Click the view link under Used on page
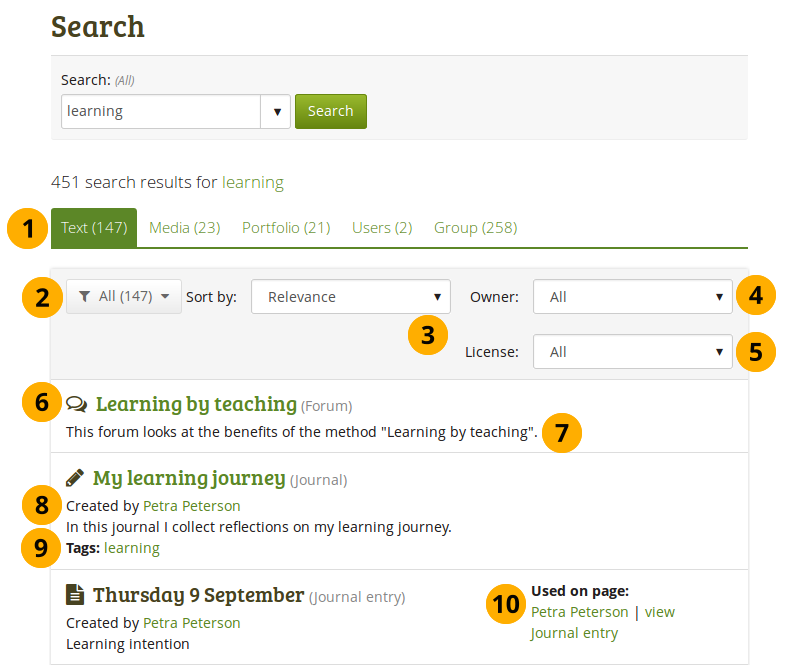The height and width of the screenshot is (665, 800). click(x=659, y=612)
